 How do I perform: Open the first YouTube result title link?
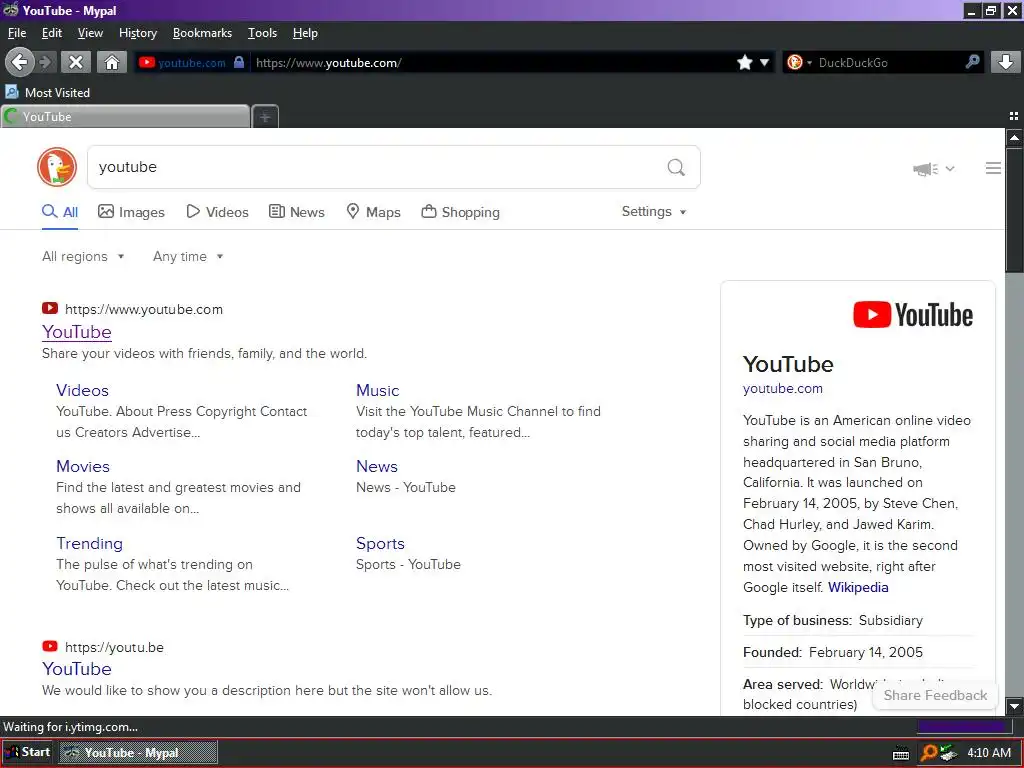[76, 332]
